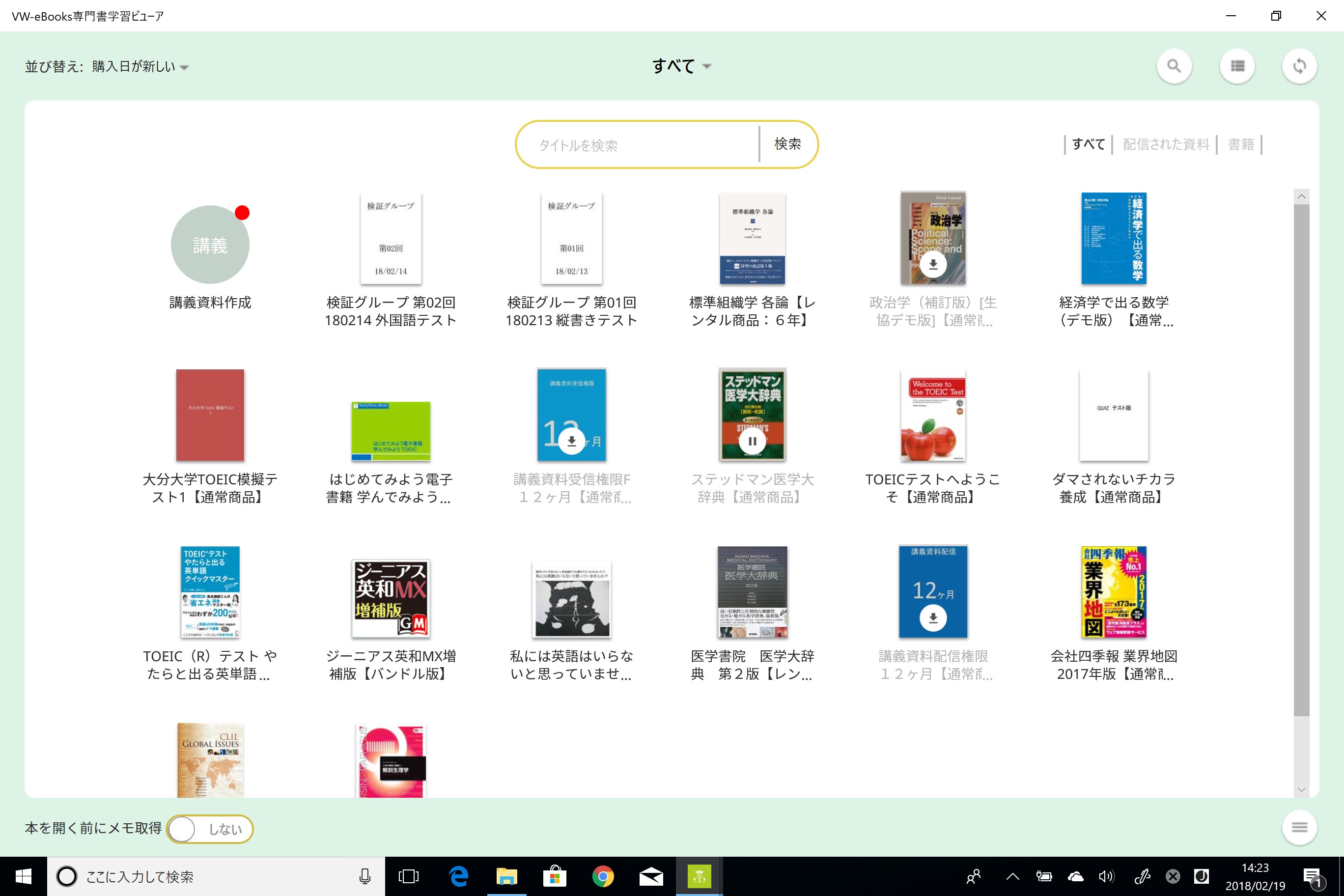Viewport: 1344px width, 896px height.
Task: Download 講義資料配信権限 12ヶ月 via its icon
Action: [x=933, y=617]
